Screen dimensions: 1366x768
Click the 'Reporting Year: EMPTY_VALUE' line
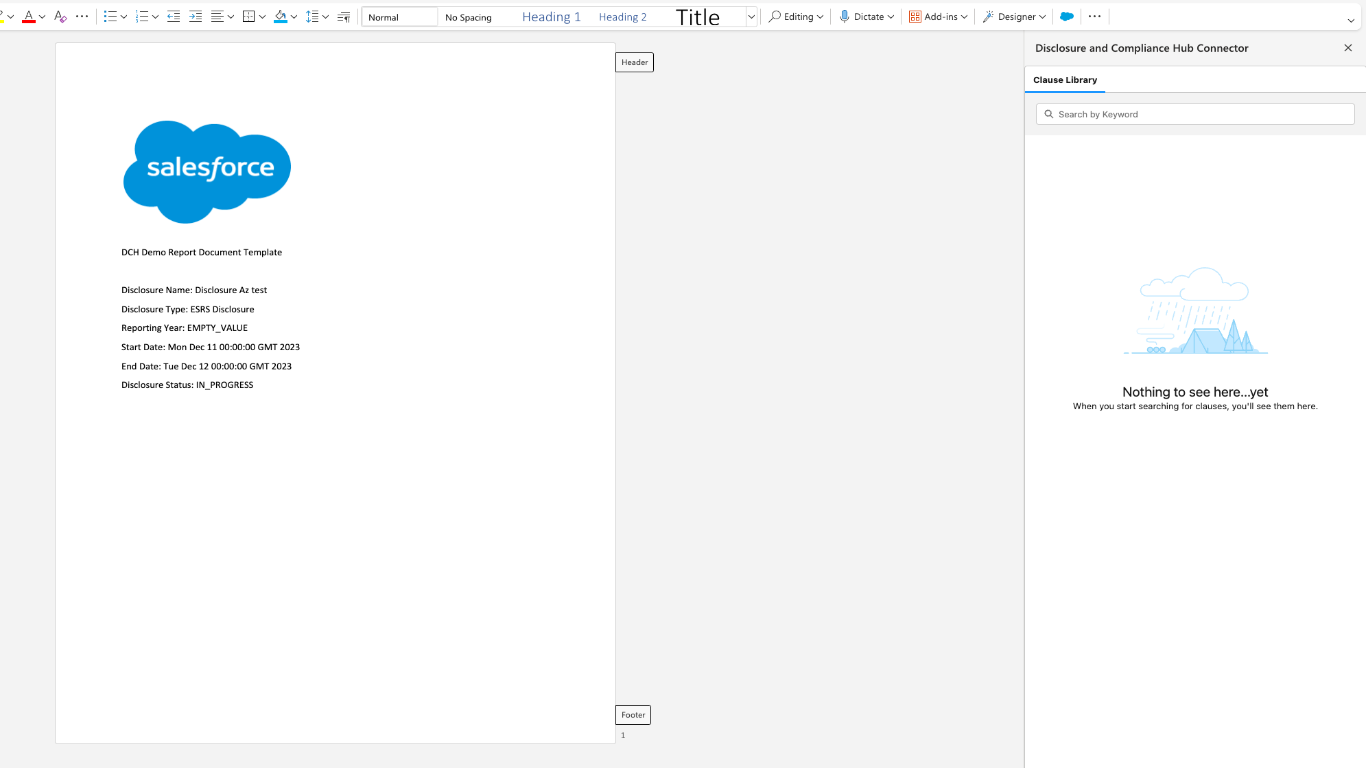(x=185, y=328)
